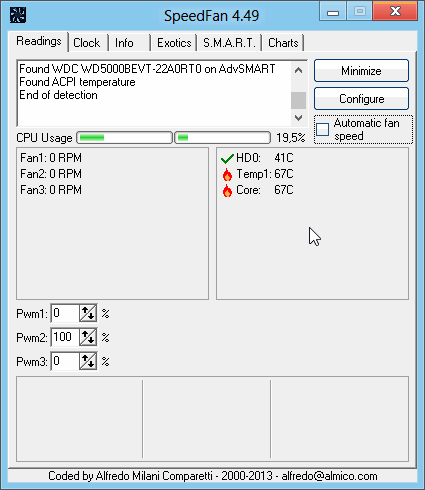Screen dimensions: 425x490
Task: Switch to the Clock tab
Action: [x=87, y=43]
